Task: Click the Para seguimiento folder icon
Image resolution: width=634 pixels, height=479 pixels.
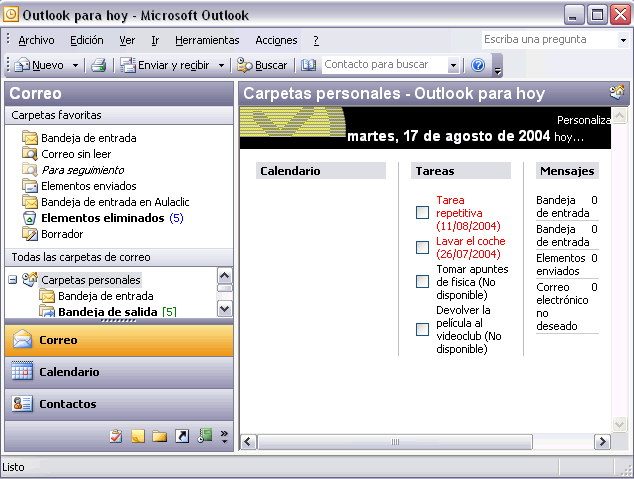Action: coord(30,170)
